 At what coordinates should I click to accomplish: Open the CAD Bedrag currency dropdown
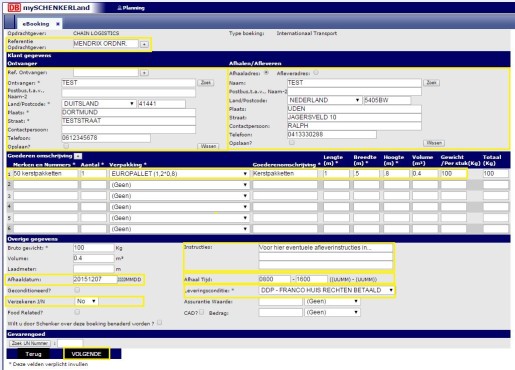tap(332, 312)
